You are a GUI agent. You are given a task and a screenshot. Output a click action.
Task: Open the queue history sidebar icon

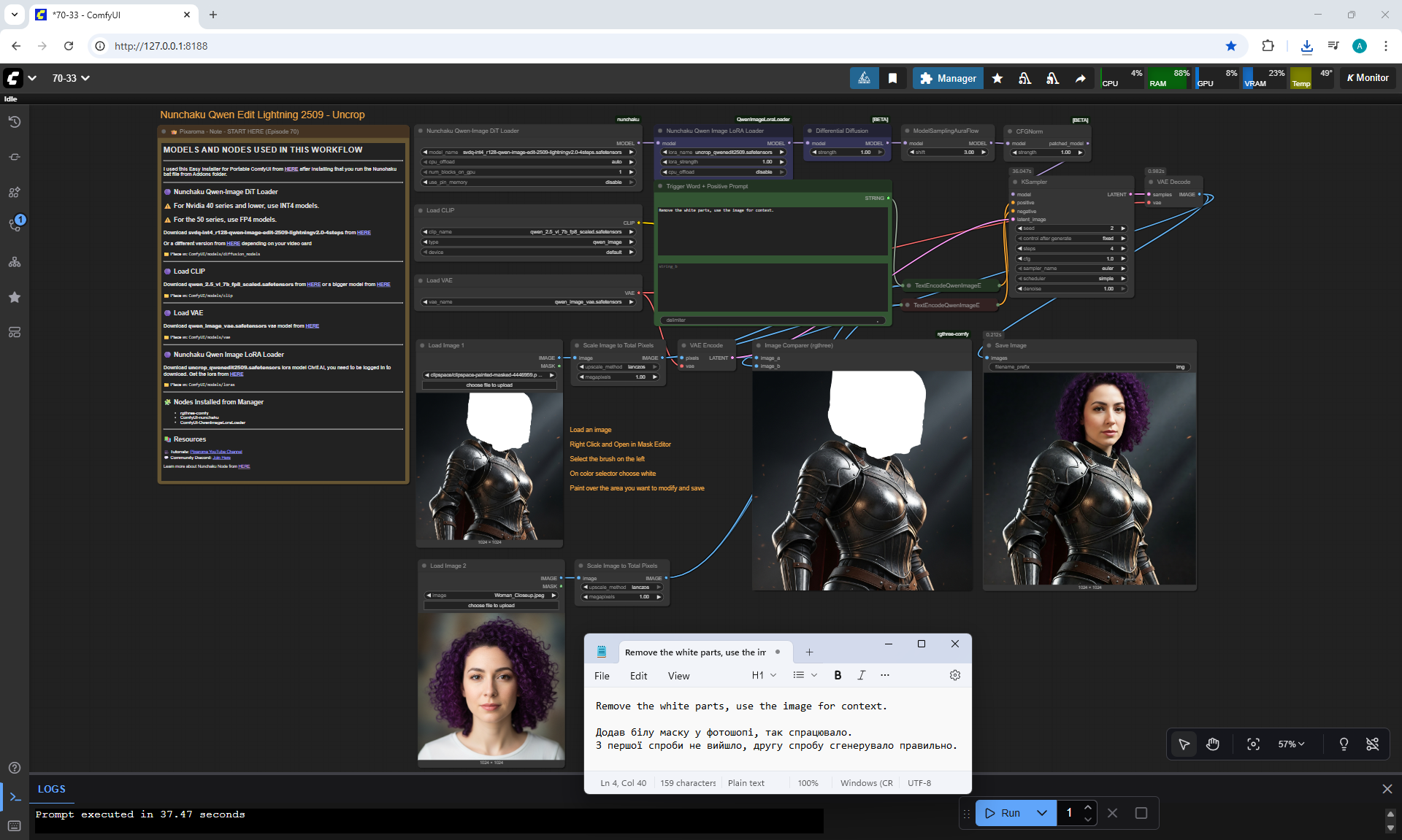coord(15,122)
